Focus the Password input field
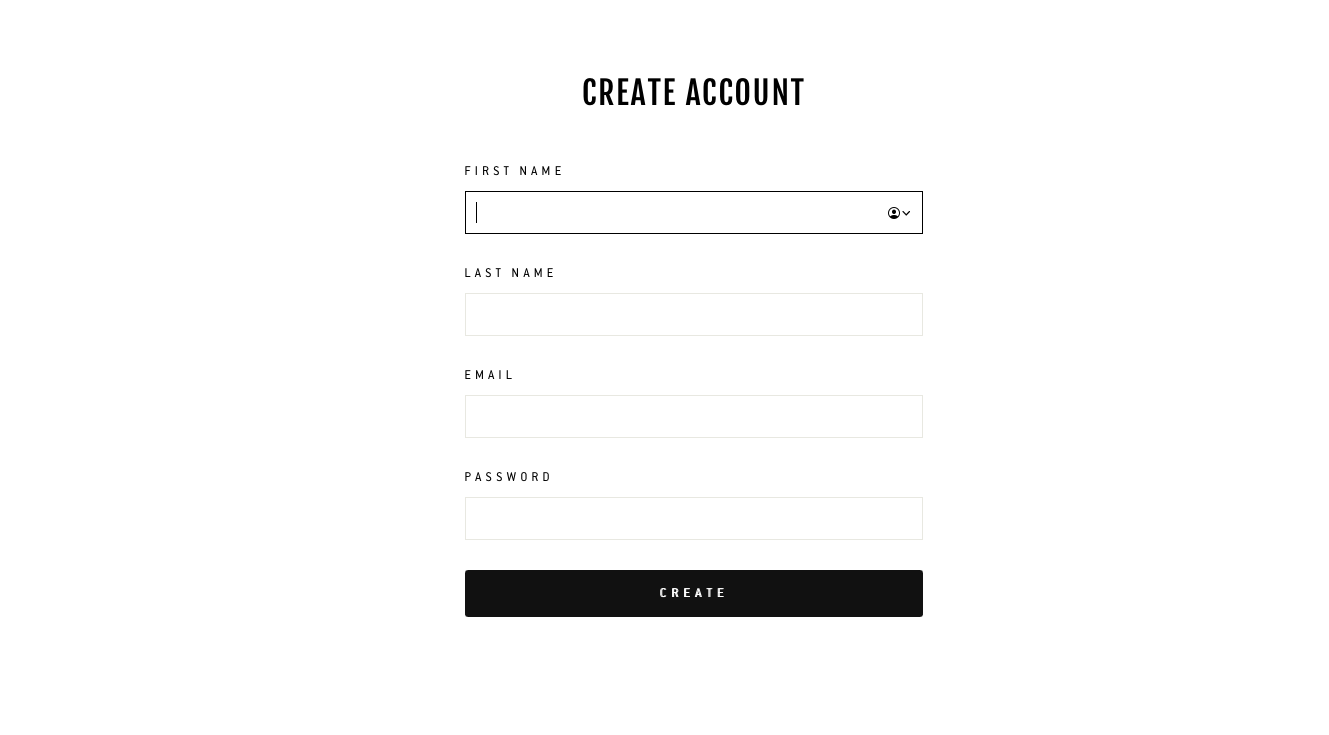 click(x=693, y=519)
